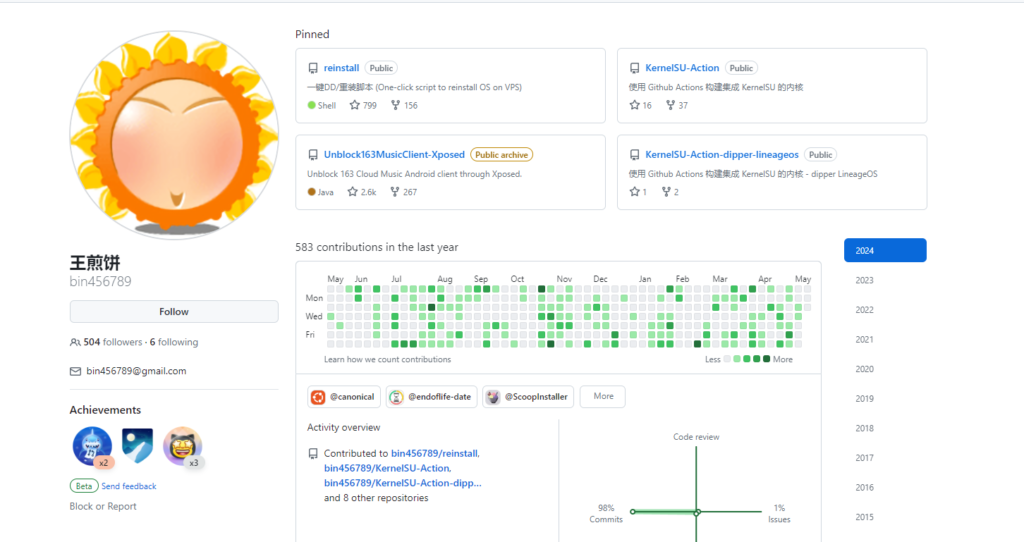Click the @canonical organization icon

point(318,397)
